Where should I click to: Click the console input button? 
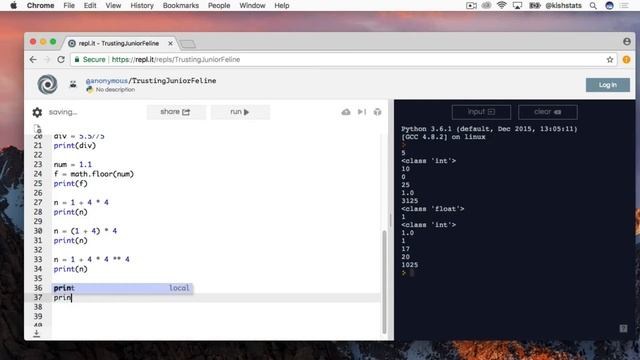point(481,112)
